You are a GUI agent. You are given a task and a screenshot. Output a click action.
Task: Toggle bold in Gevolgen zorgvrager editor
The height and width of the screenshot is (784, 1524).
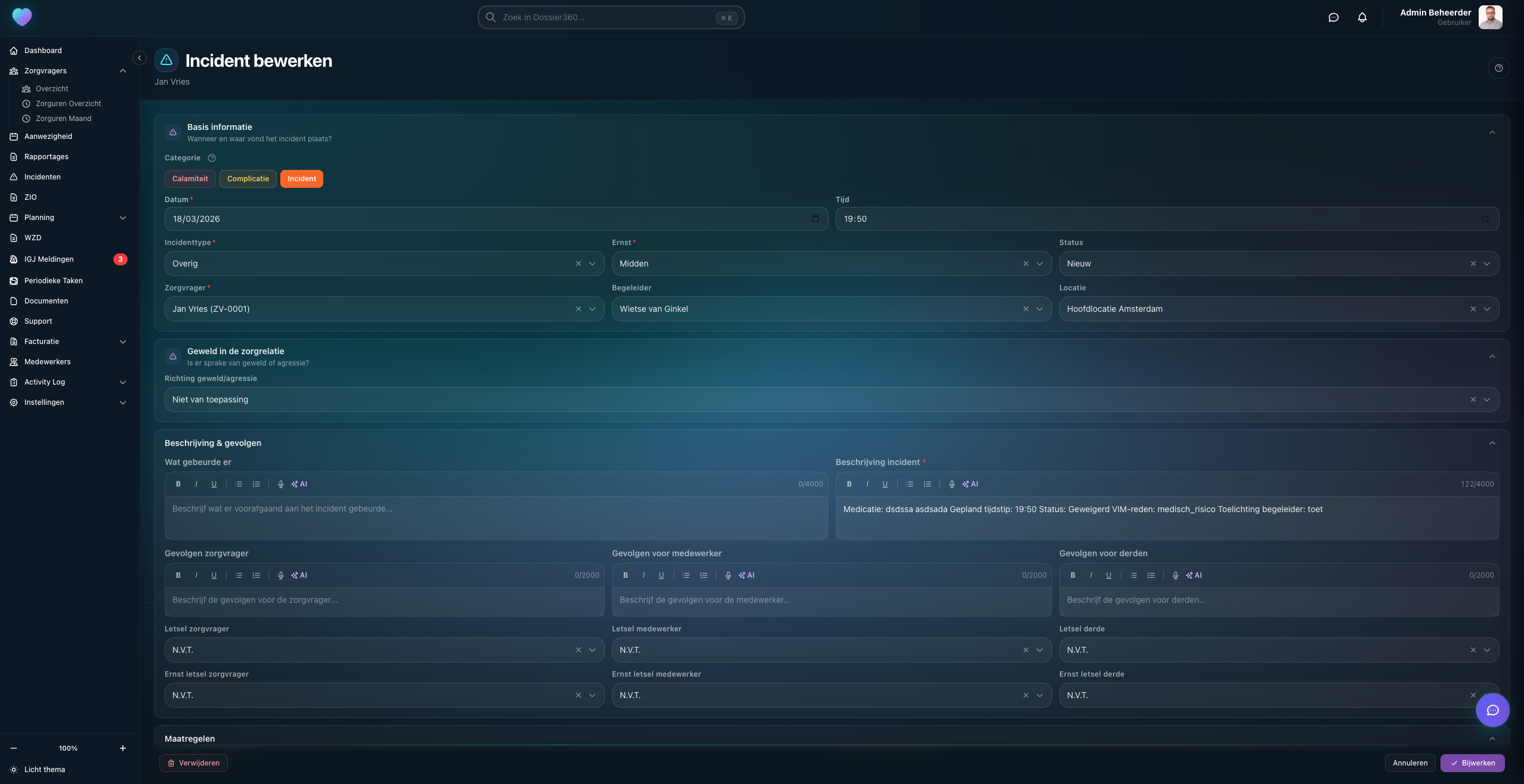point(178,575)
